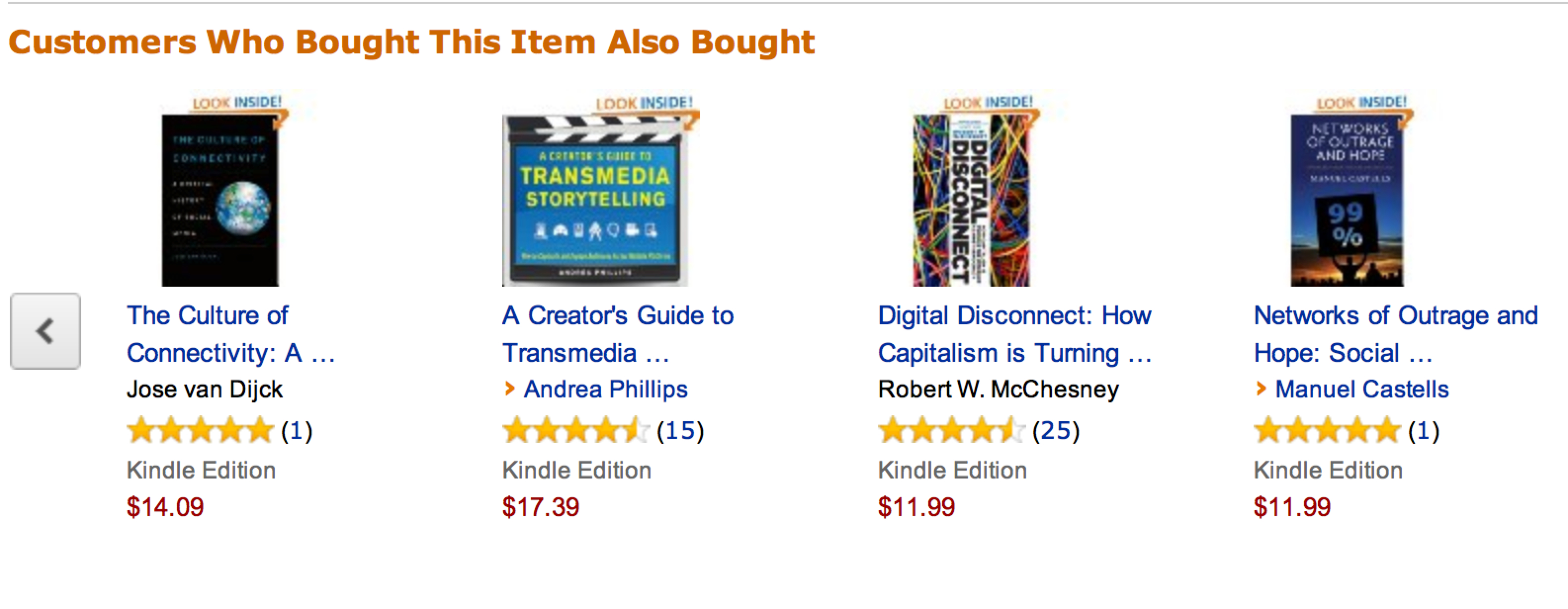Click star rating for Networks of Outrage

click(1327, 430)
